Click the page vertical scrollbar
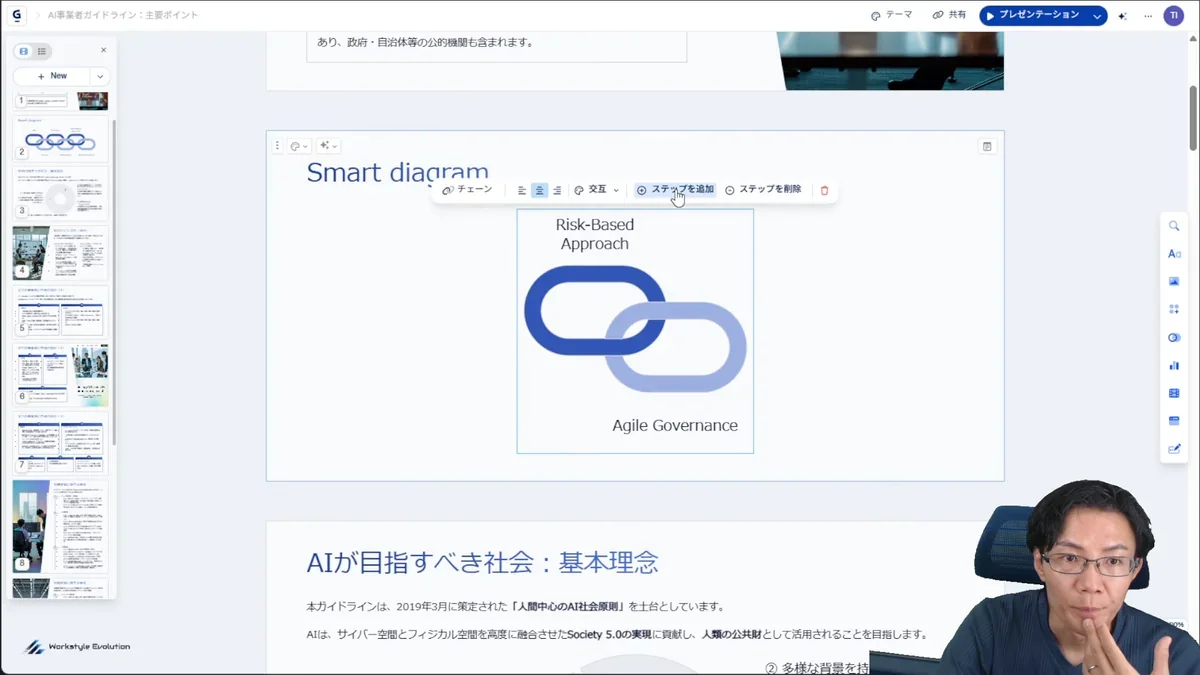1200x675 pixels. (1193, 118)
